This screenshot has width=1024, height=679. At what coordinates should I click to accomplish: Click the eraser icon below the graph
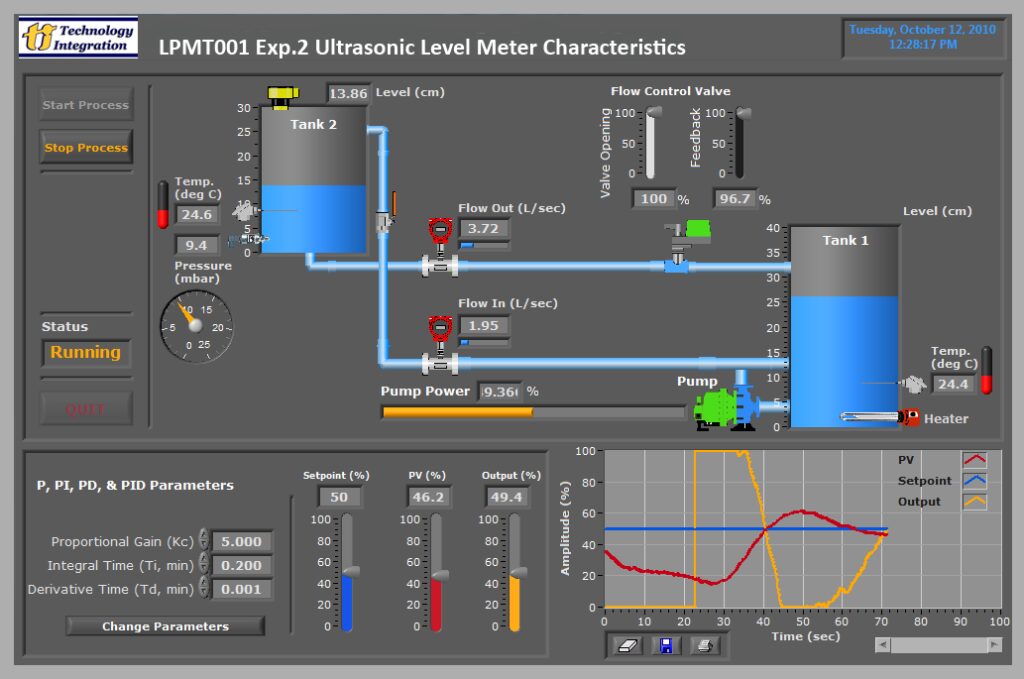[x=628, y=646]
